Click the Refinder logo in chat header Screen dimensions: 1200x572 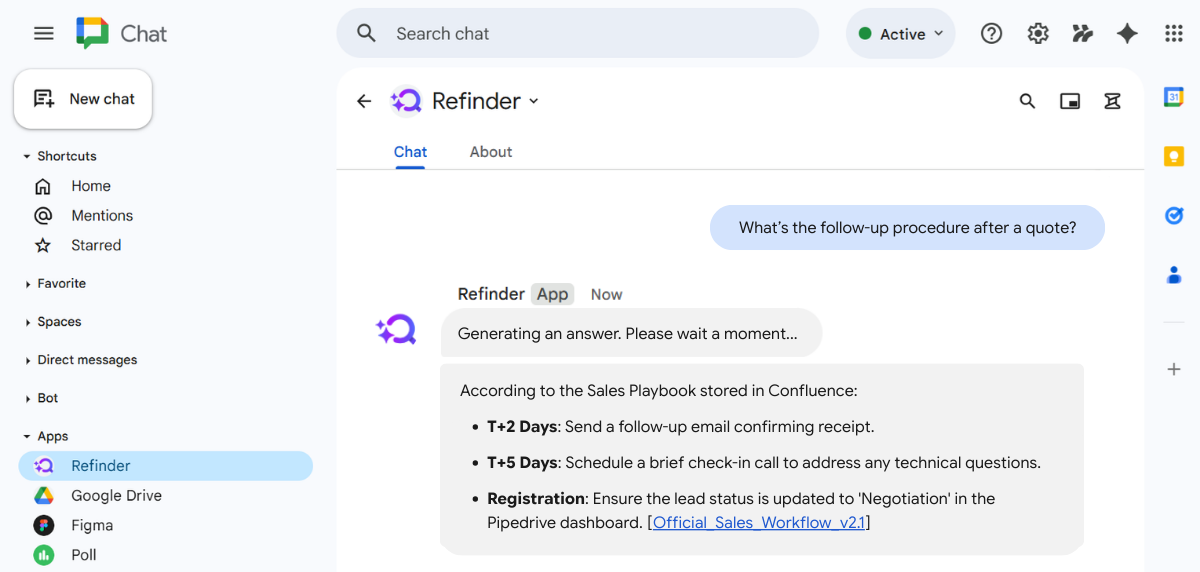click(406, 101)
